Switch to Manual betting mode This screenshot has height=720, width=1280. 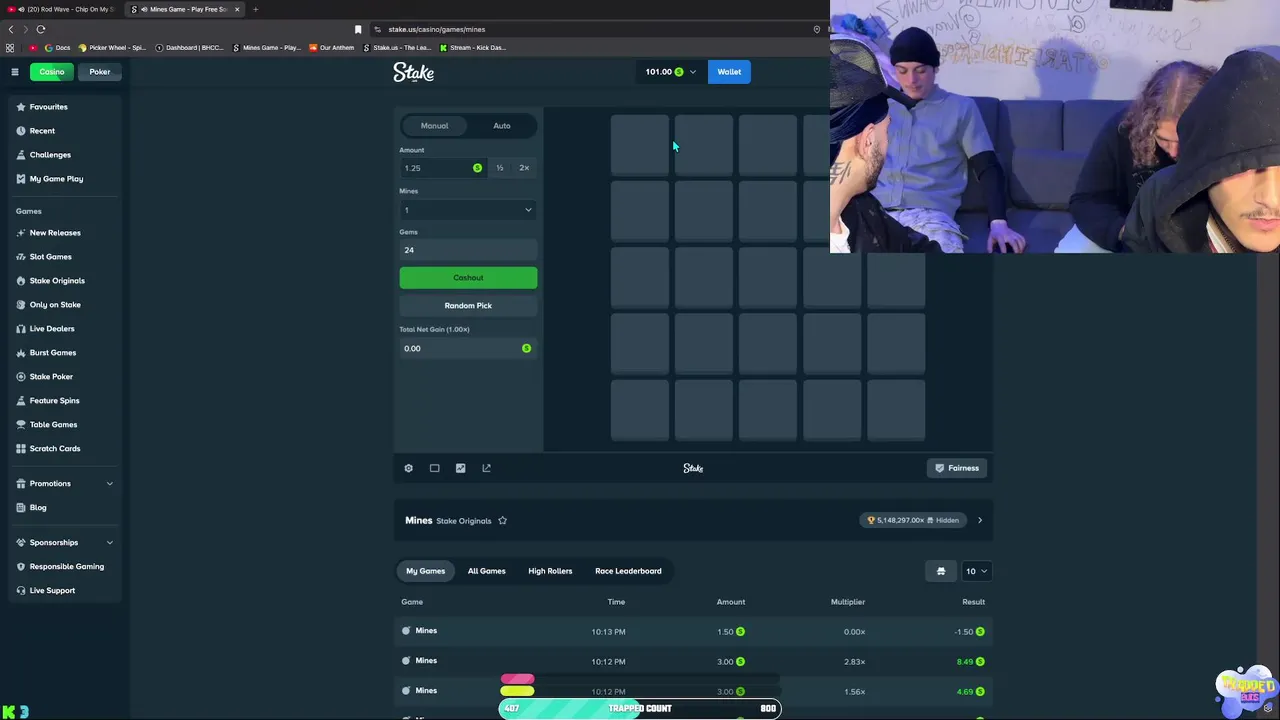[x=434, y=126]
